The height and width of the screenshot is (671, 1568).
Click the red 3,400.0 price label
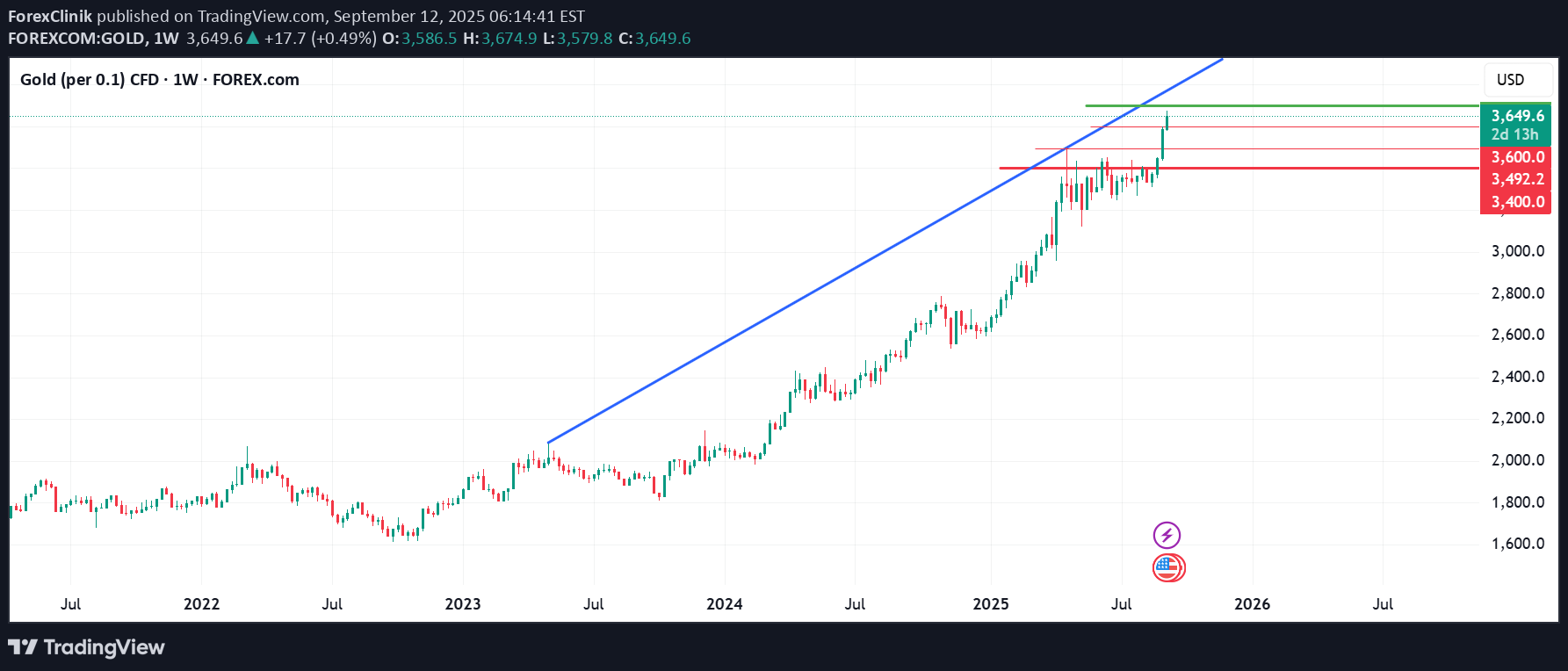1516,202
